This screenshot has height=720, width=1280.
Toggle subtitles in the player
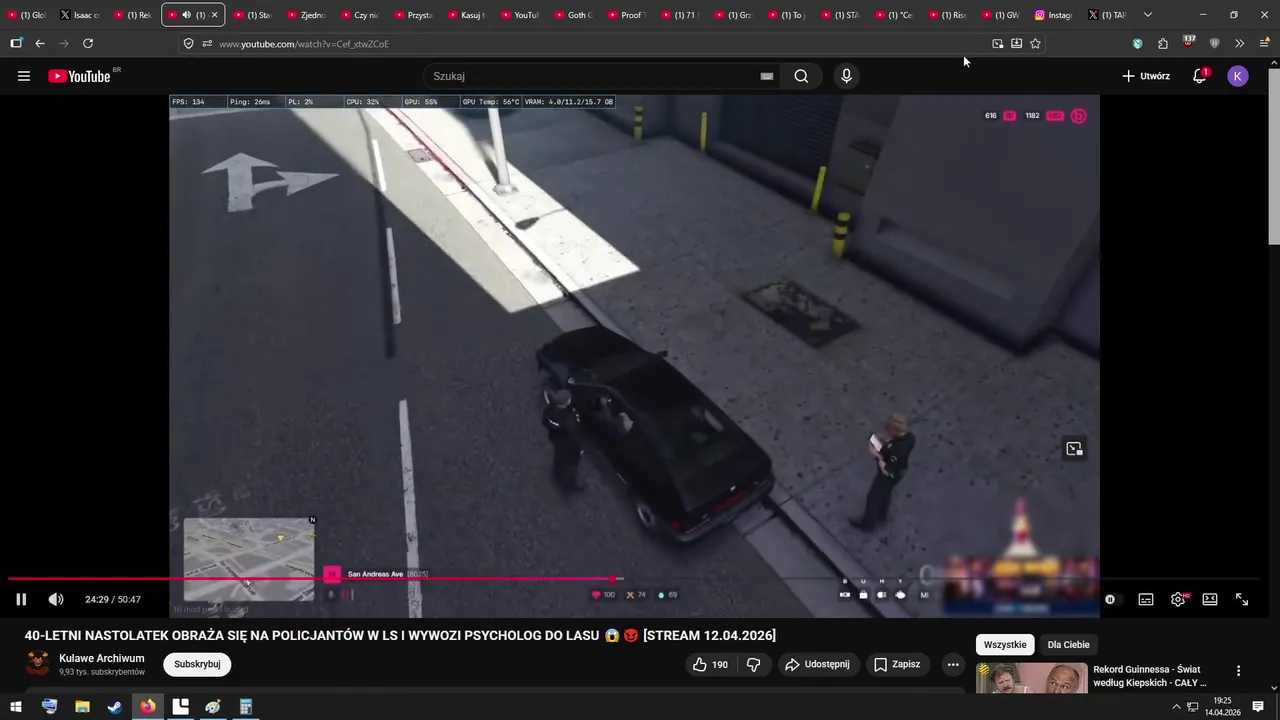tap(1146, 599)
